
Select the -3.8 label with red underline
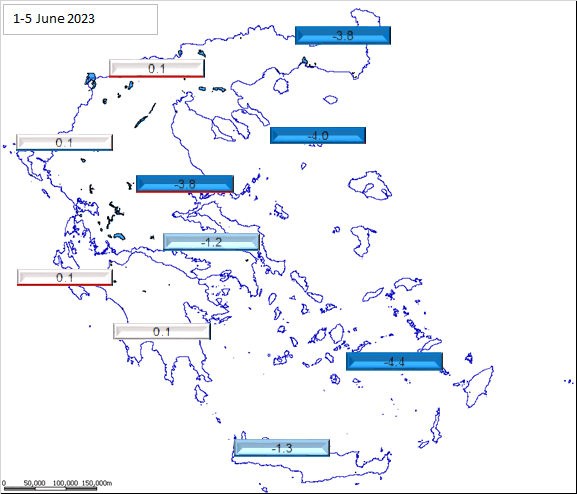point(185,184)
